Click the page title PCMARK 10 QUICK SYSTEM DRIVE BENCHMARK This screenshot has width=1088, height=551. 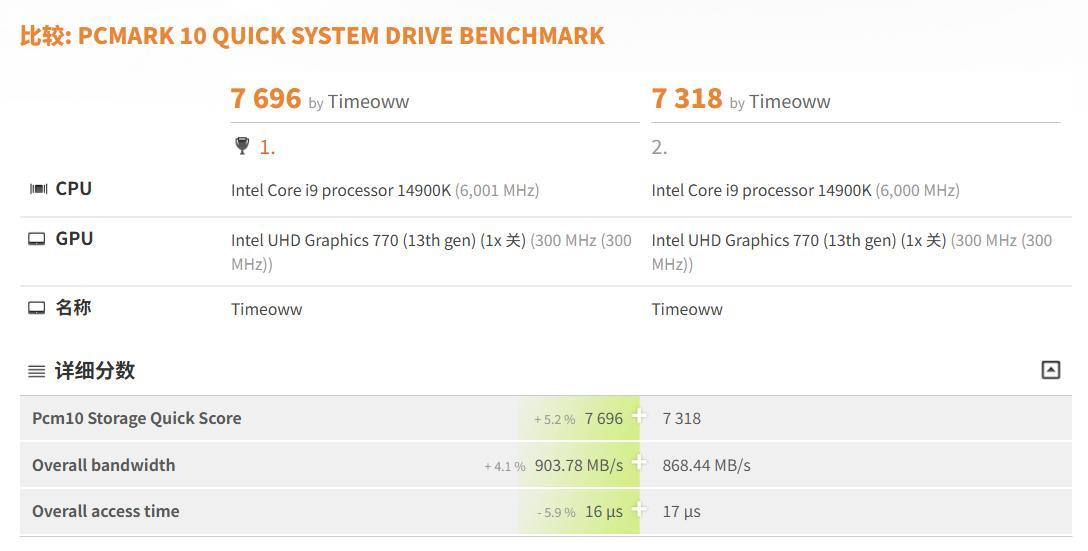(341, 36)
